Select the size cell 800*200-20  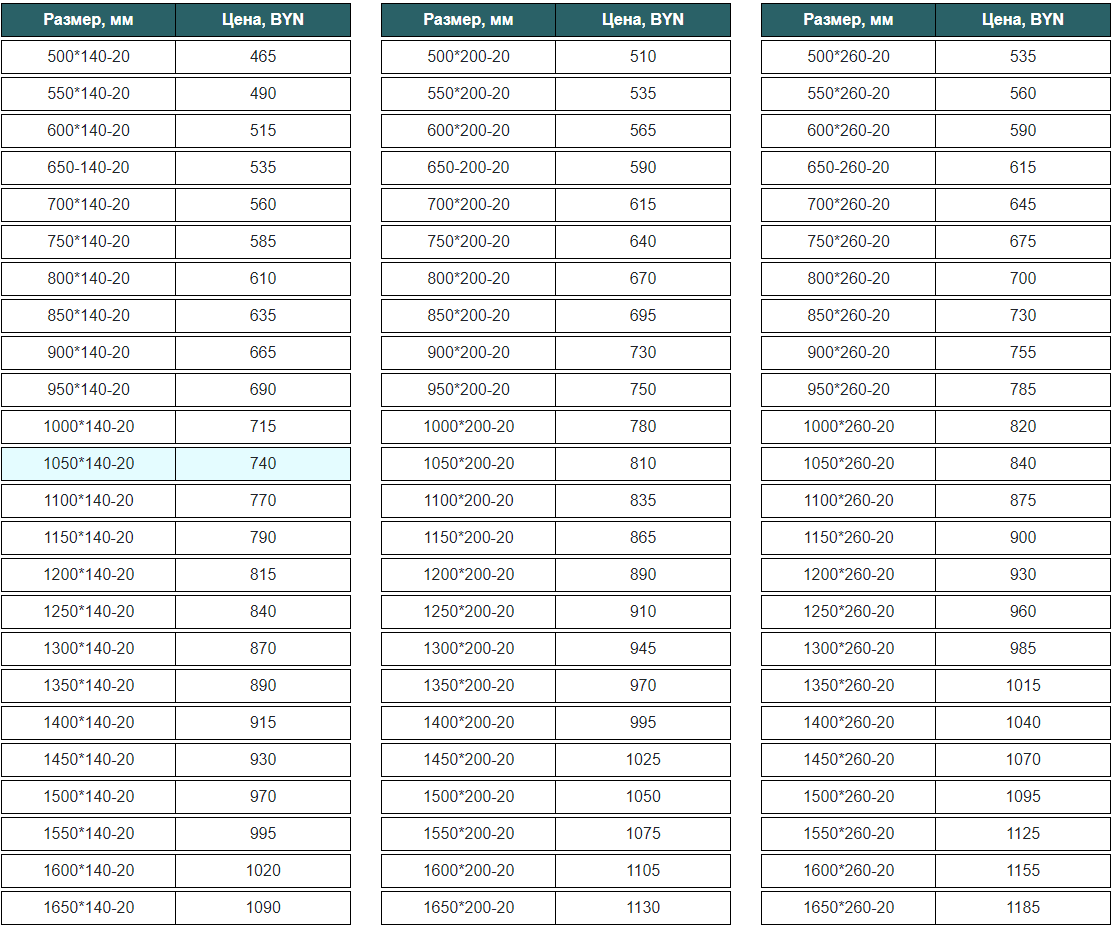(x=469, y=279)
